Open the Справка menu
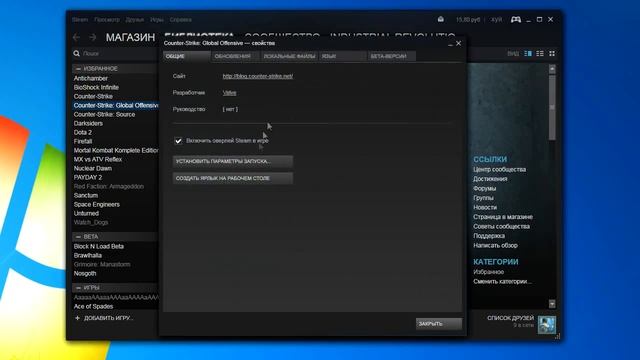This screenshot has height=360, width=640. (180, 20)
